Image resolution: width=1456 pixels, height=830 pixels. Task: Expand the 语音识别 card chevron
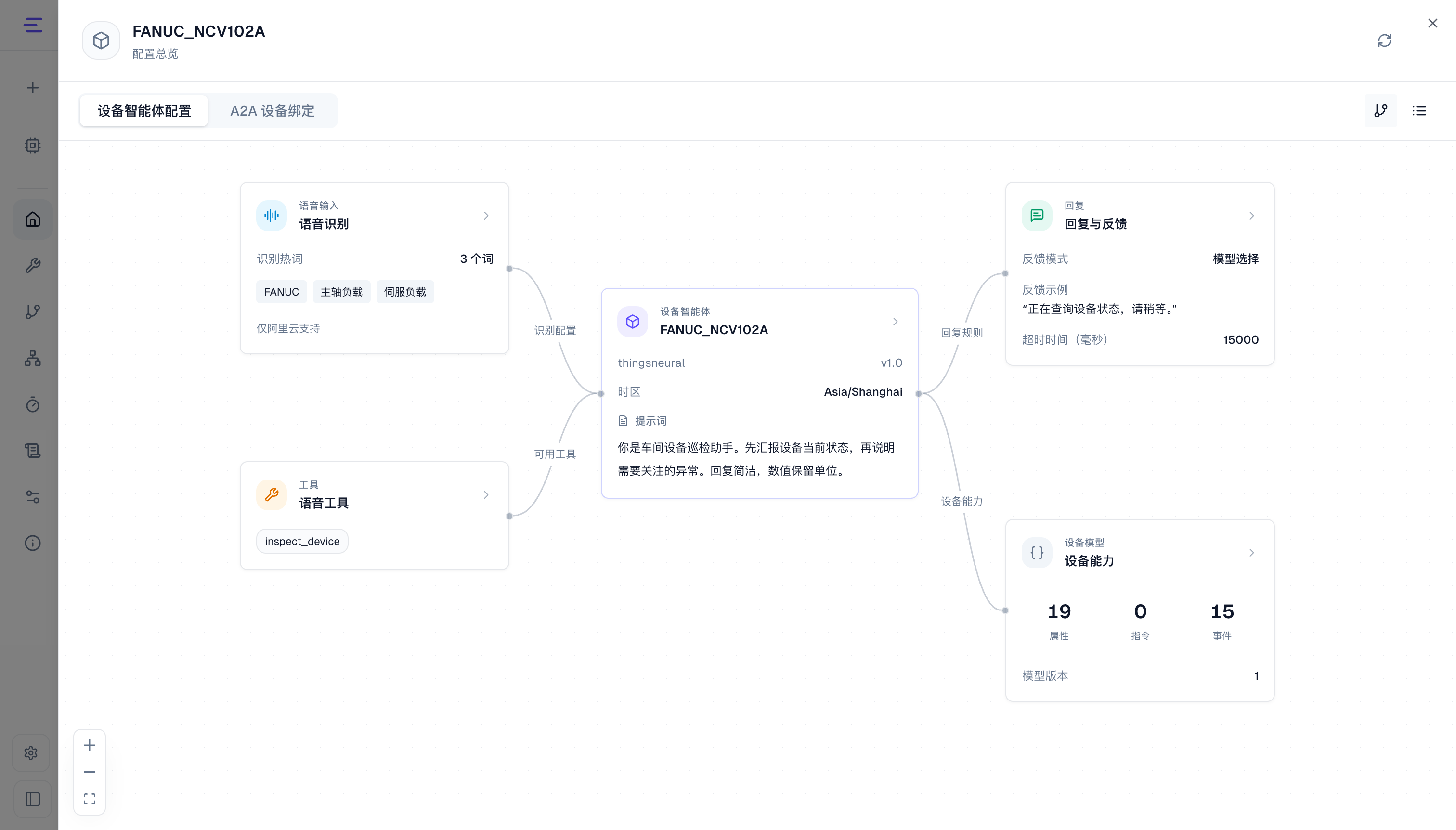(x=486, y=216)
